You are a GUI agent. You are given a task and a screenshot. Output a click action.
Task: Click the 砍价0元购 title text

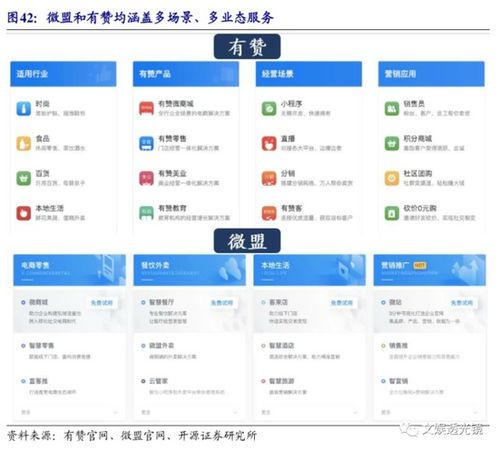tap(420, 208)
